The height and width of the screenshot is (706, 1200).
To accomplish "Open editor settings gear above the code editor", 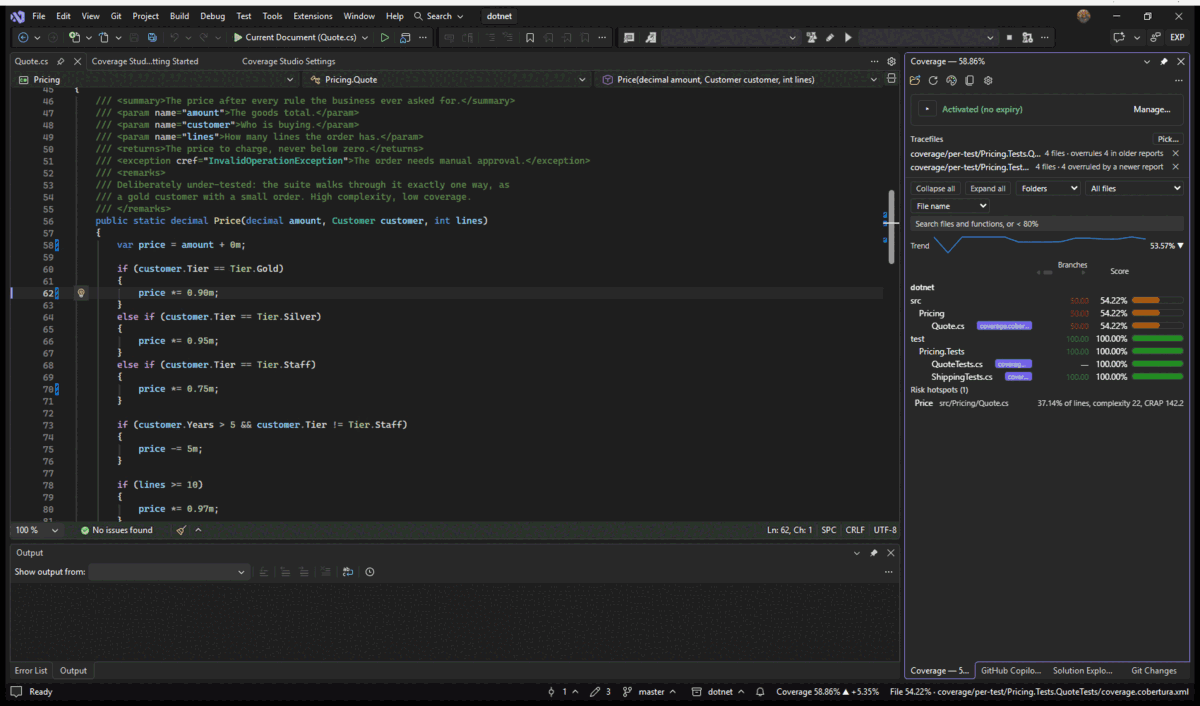I will tap(891, 61).
